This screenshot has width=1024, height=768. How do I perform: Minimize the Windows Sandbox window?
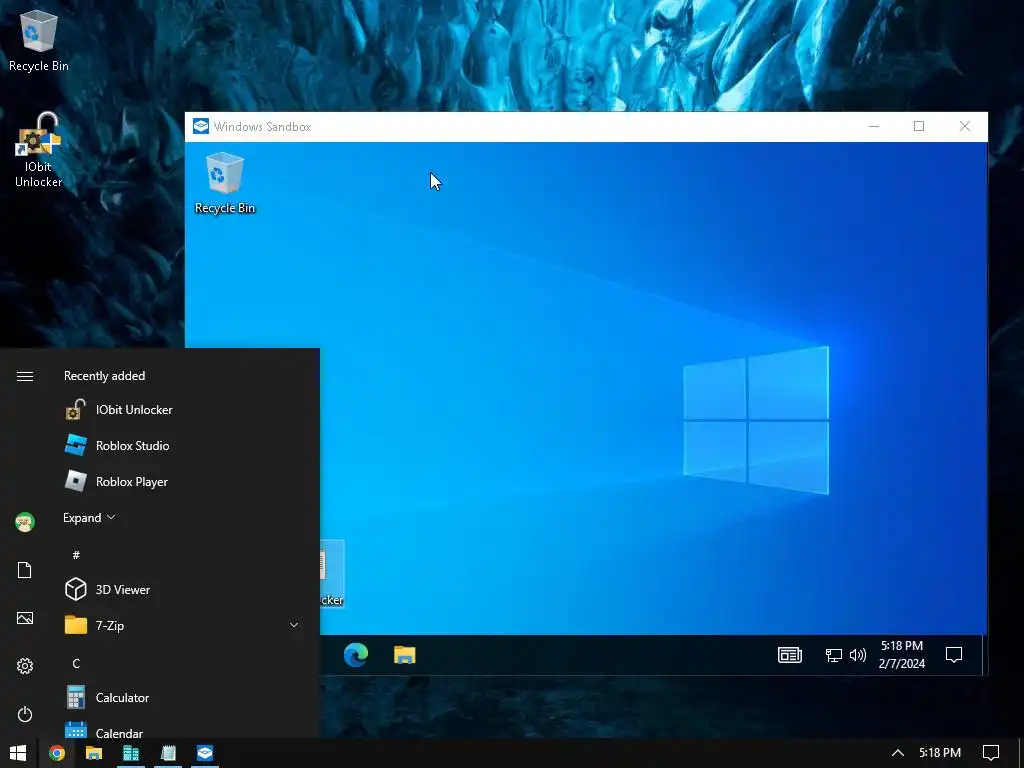pyautogui.click(x=874, y=126)
